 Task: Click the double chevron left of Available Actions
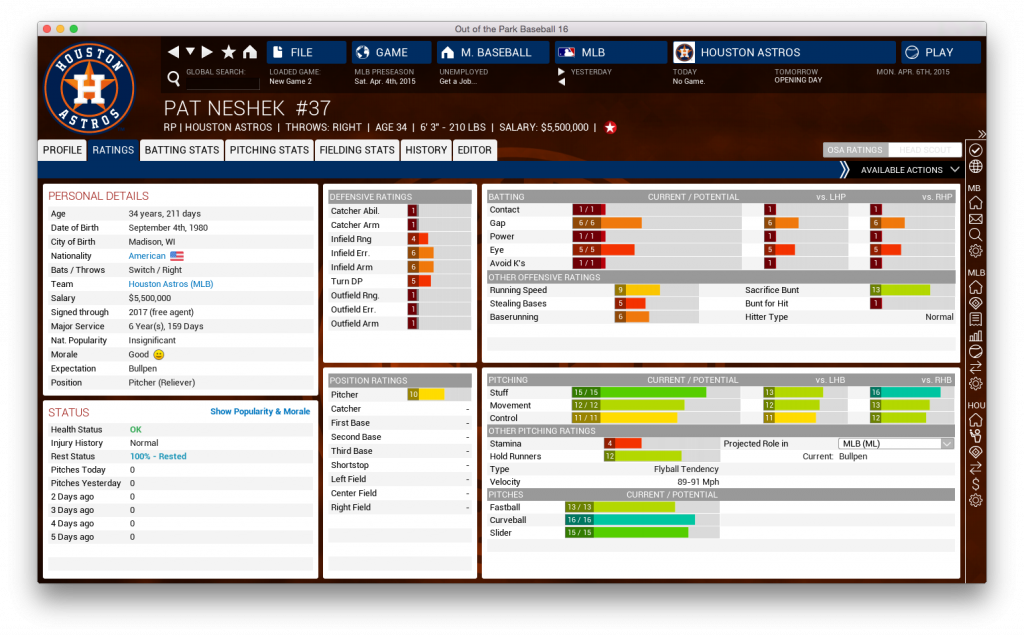pos(844,170)
